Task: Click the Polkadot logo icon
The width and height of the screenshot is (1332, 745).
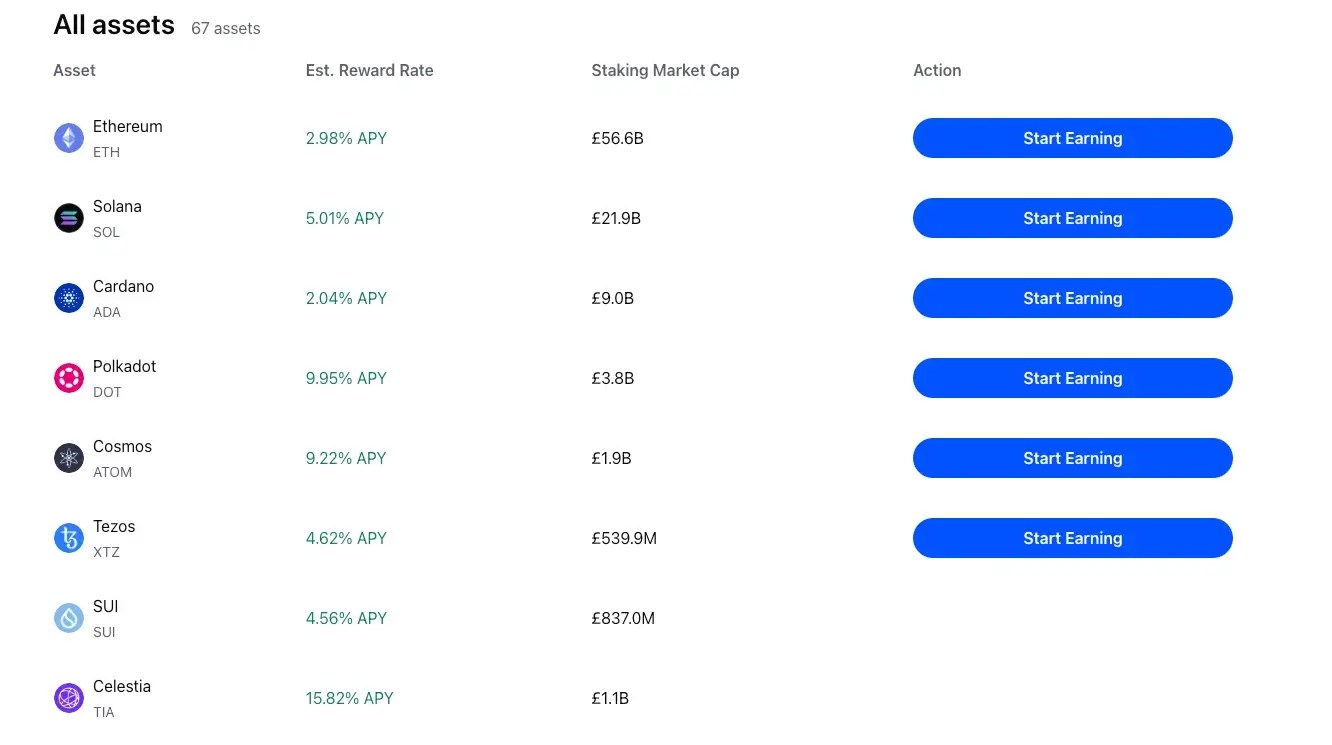Action: pos(68,377)
